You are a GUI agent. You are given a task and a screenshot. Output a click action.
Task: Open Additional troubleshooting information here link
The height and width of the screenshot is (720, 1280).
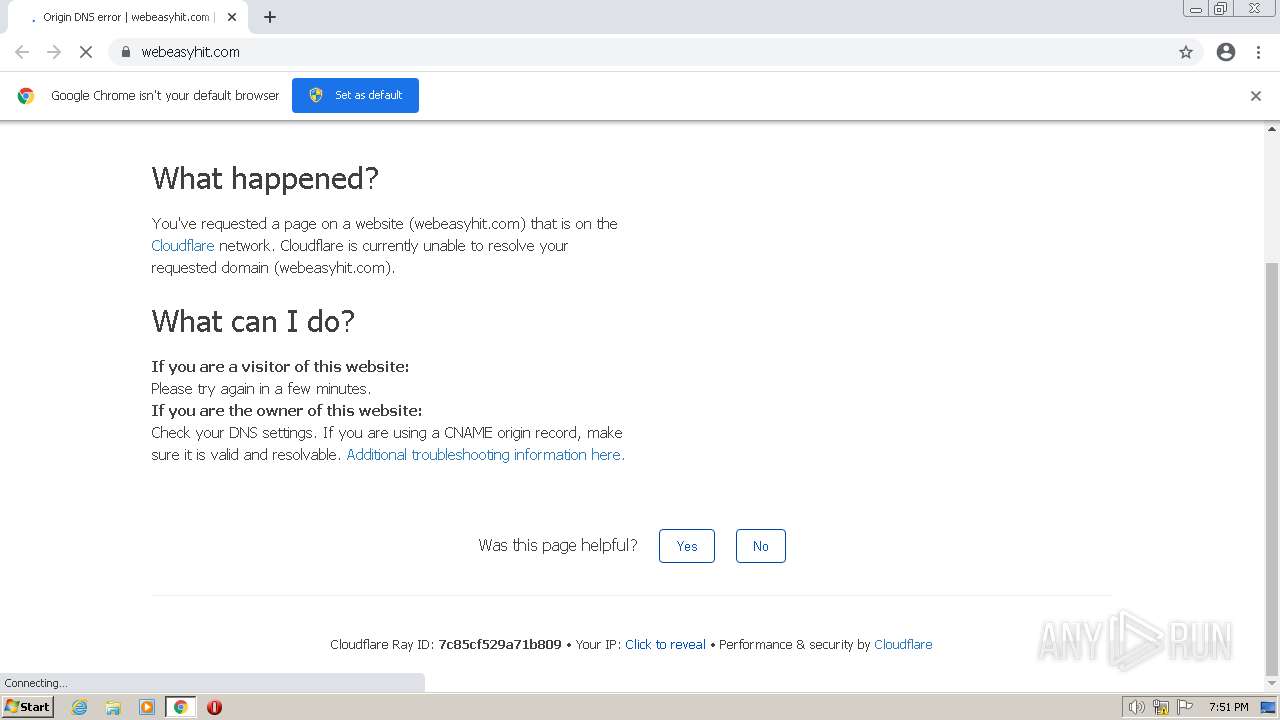[485, 454]
